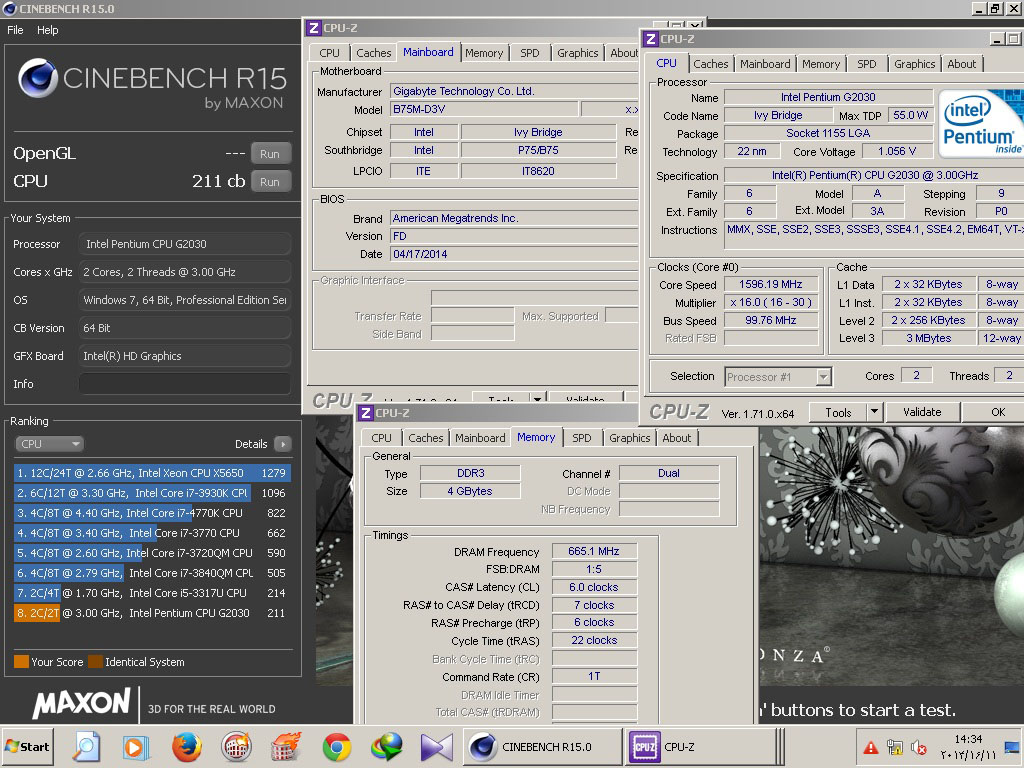Click the DRAM Frequency value 665.1 MHz
This screenshot has height=768, width=1029.
594,551
